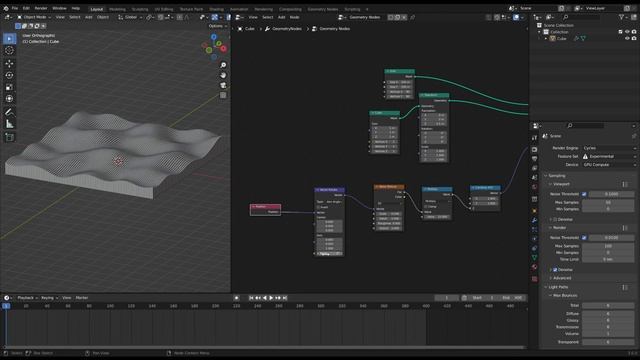Screen dimensions: 640x360
Task: Toggle Render Noise Threshold checkbox
Action: tap(584, 238)
